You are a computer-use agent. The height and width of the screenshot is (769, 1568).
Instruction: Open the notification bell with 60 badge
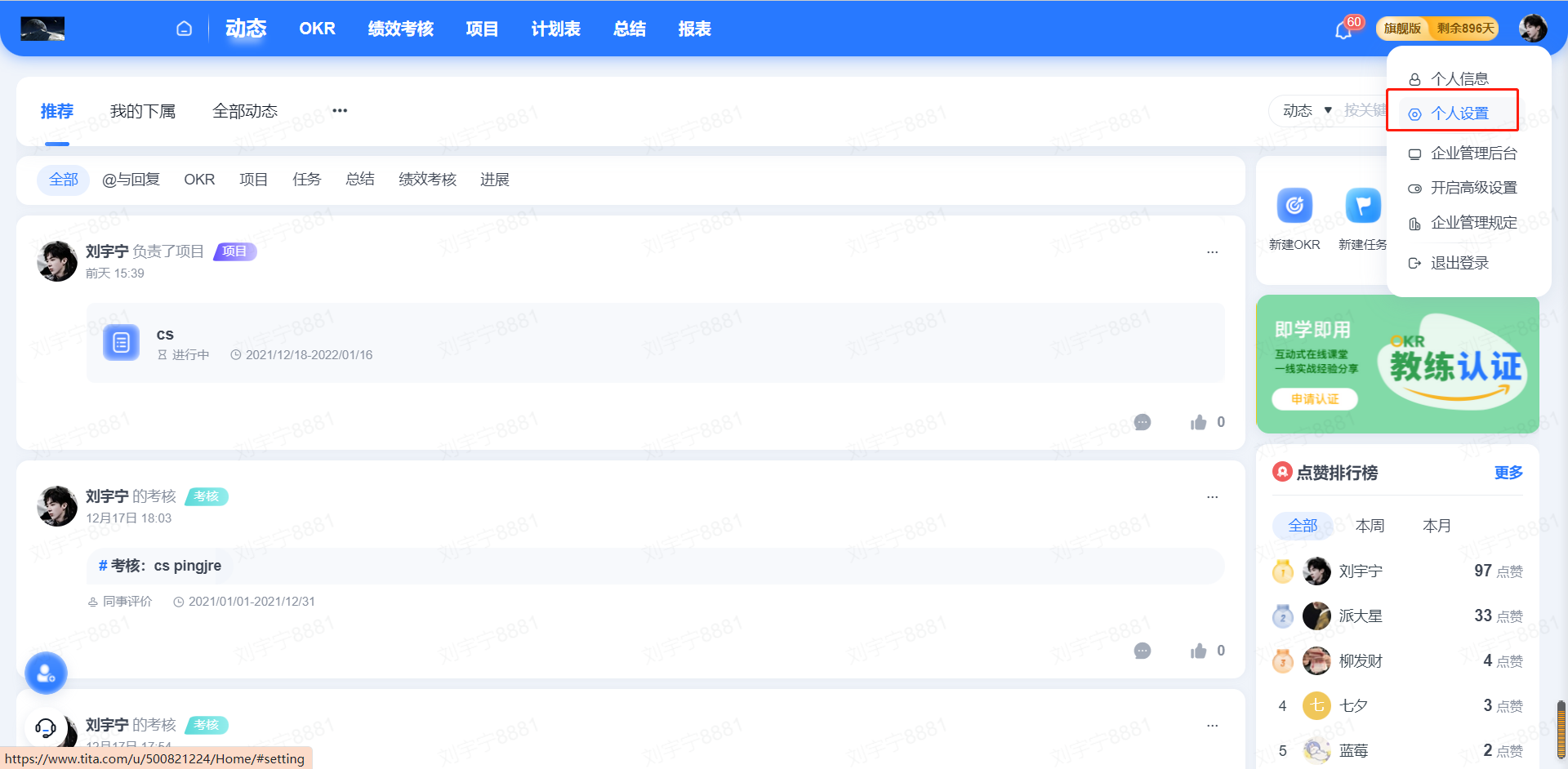(x=1343, y=30)
